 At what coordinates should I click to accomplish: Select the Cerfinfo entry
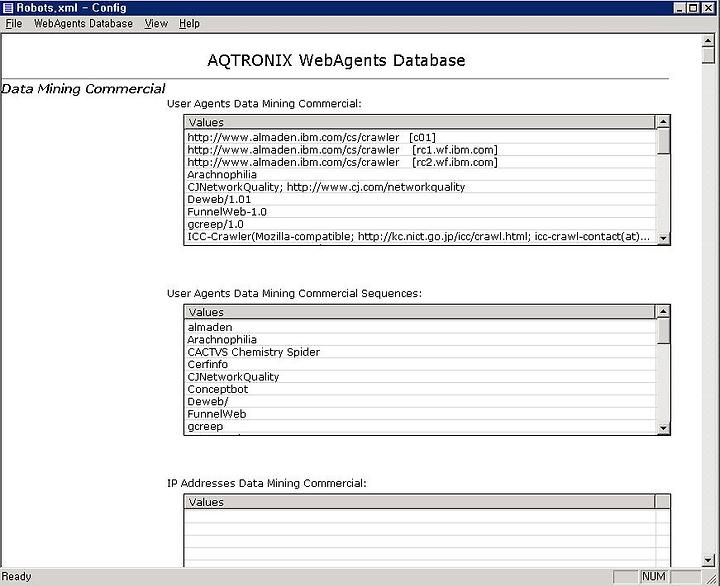click(421, 364)
